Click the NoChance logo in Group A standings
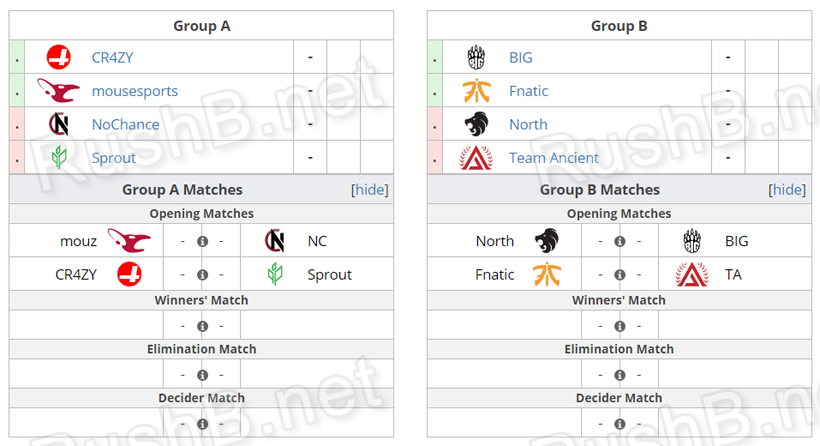820x446 pixels. [59, 124]
